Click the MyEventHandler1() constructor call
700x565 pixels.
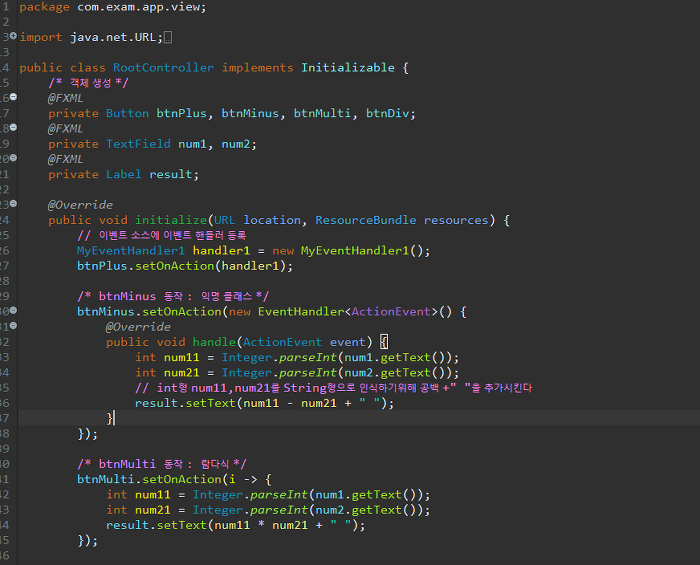click(362, 251)
